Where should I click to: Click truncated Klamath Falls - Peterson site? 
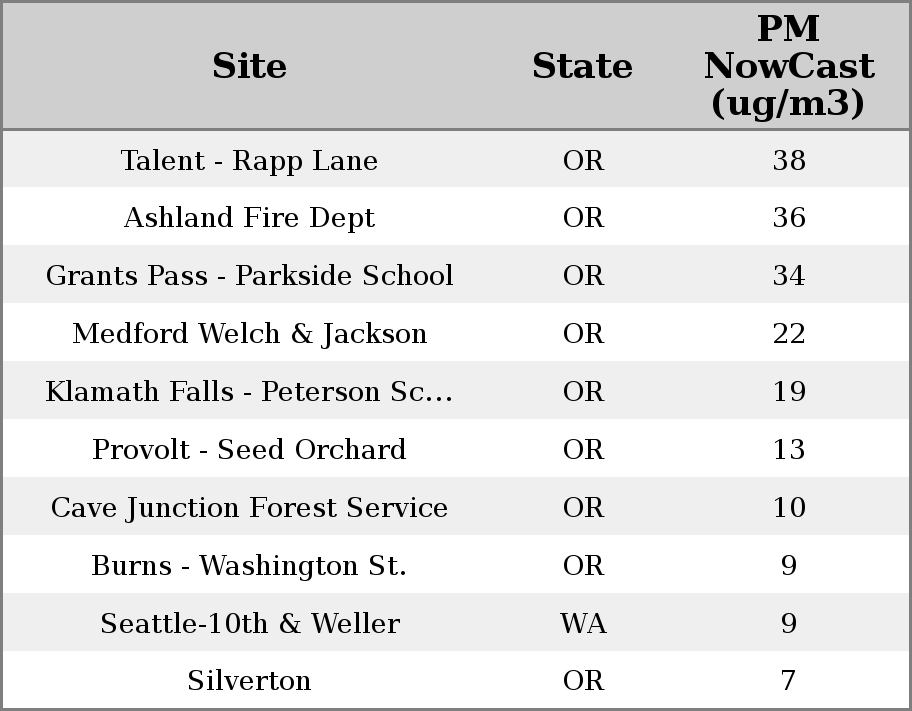coord(249,392)
